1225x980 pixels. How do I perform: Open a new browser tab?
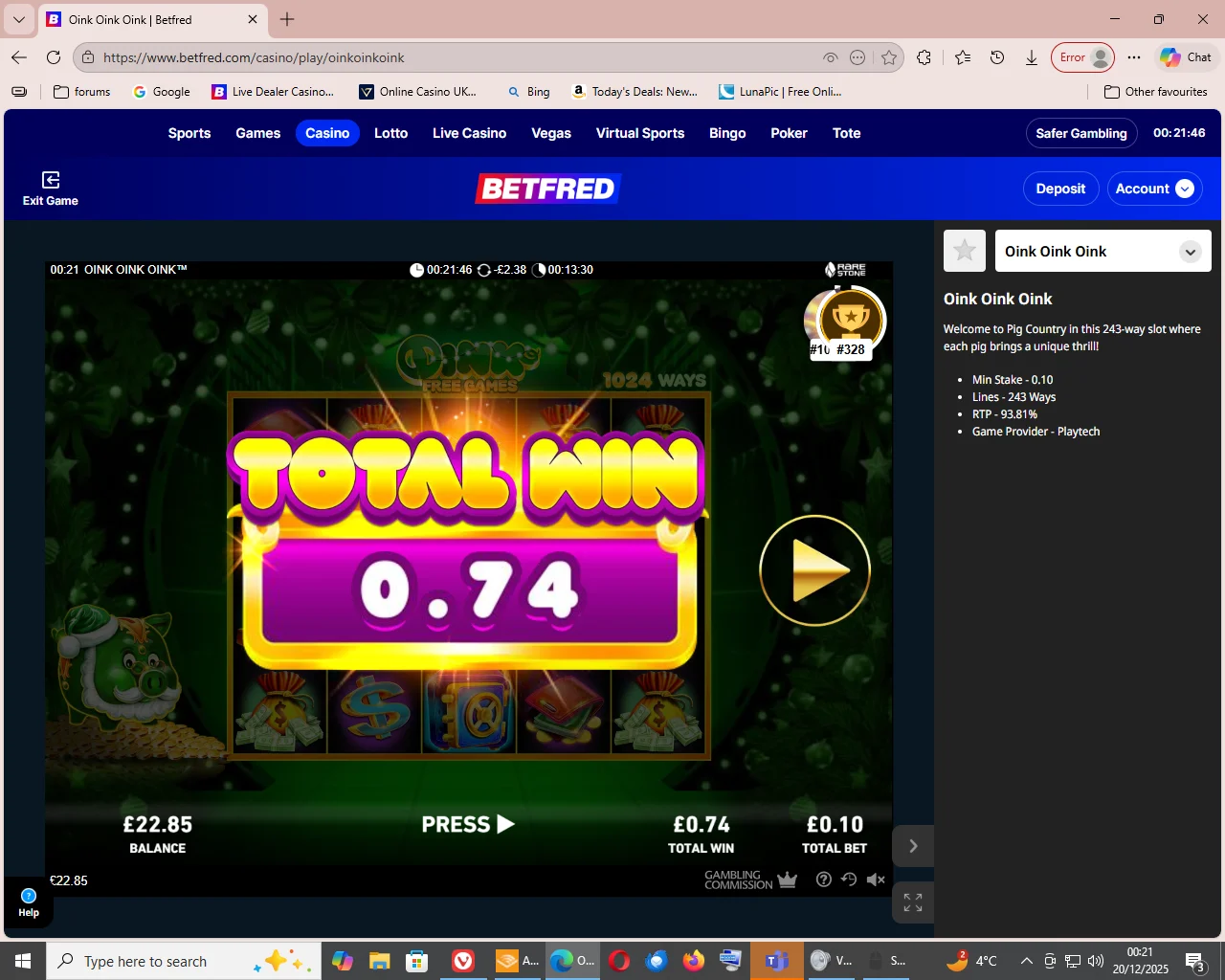(287, 19)
